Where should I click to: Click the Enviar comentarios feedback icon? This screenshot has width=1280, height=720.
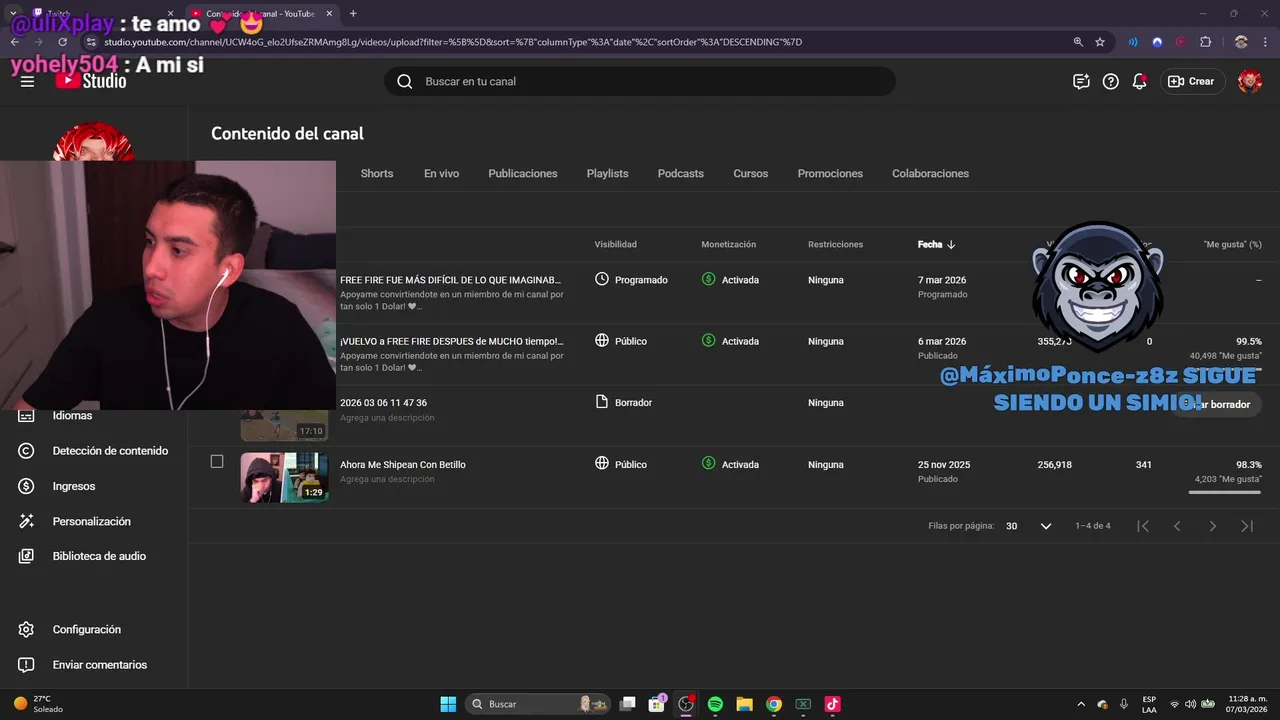(27, 665)
